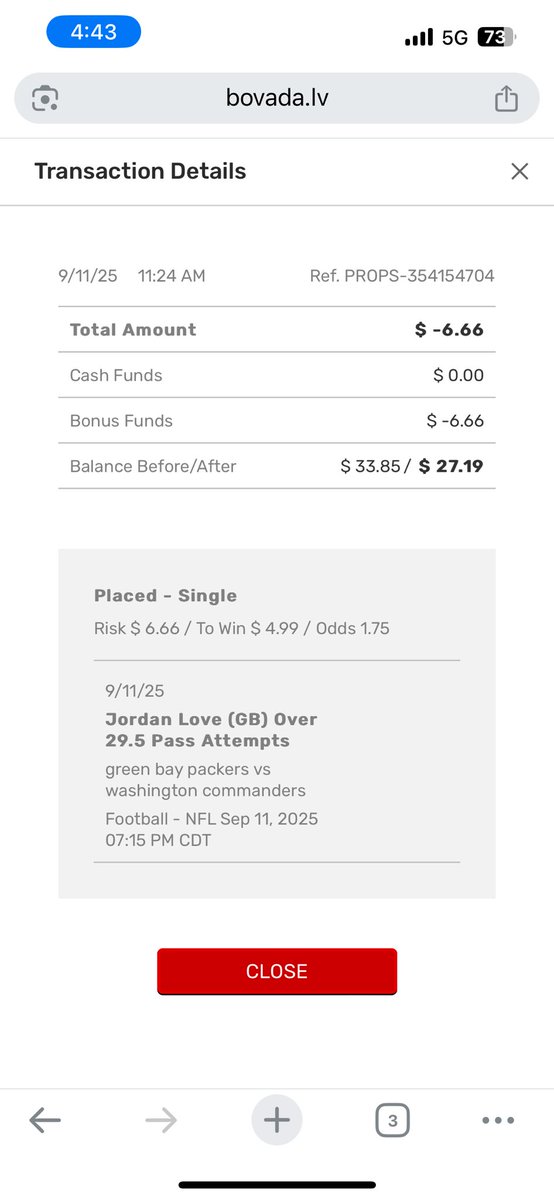Viewport: 554px width, 1200px height.
Task: Tap the 4:43 time pill
Action: tap(94, 32)
